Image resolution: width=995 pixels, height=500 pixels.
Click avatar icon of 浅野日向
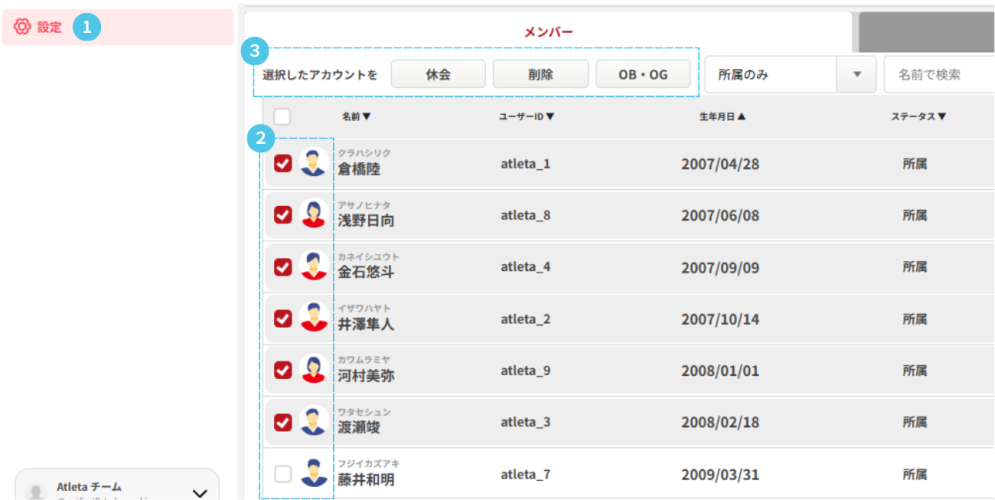click(x=313, y=215)
